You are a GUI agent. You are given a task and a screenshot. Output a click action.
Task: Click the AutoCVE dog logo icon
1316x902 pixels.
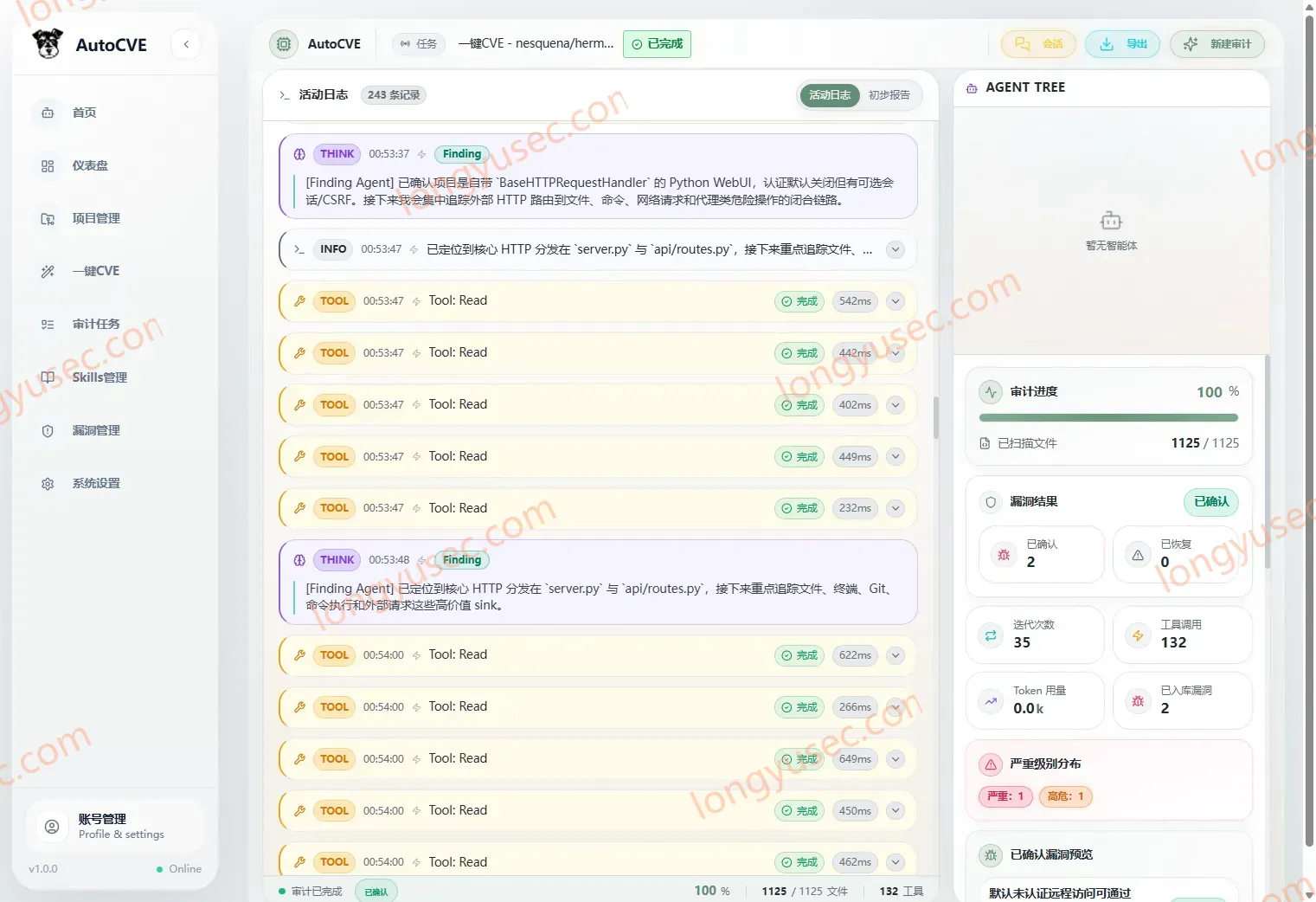[x=48, y=43]
